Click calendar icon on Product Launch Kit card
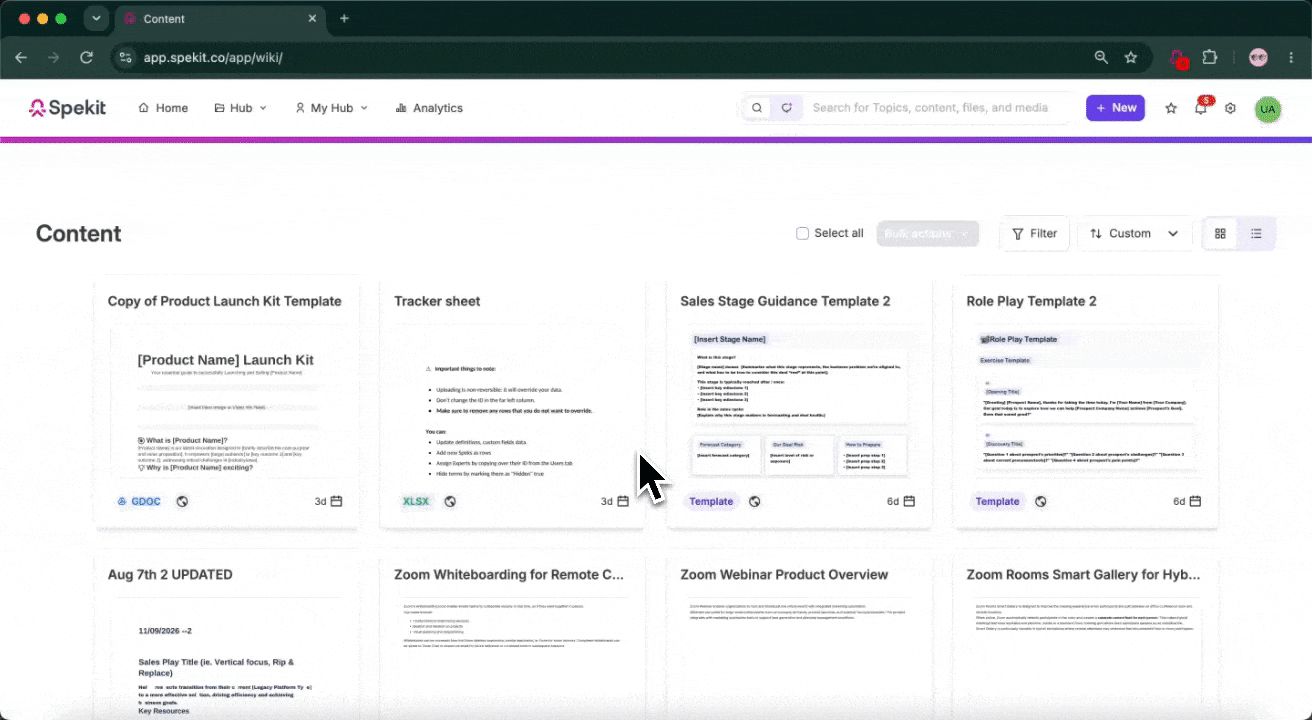Image resolution: width=1312 pixels, height=720 pixels. point(337,501)
